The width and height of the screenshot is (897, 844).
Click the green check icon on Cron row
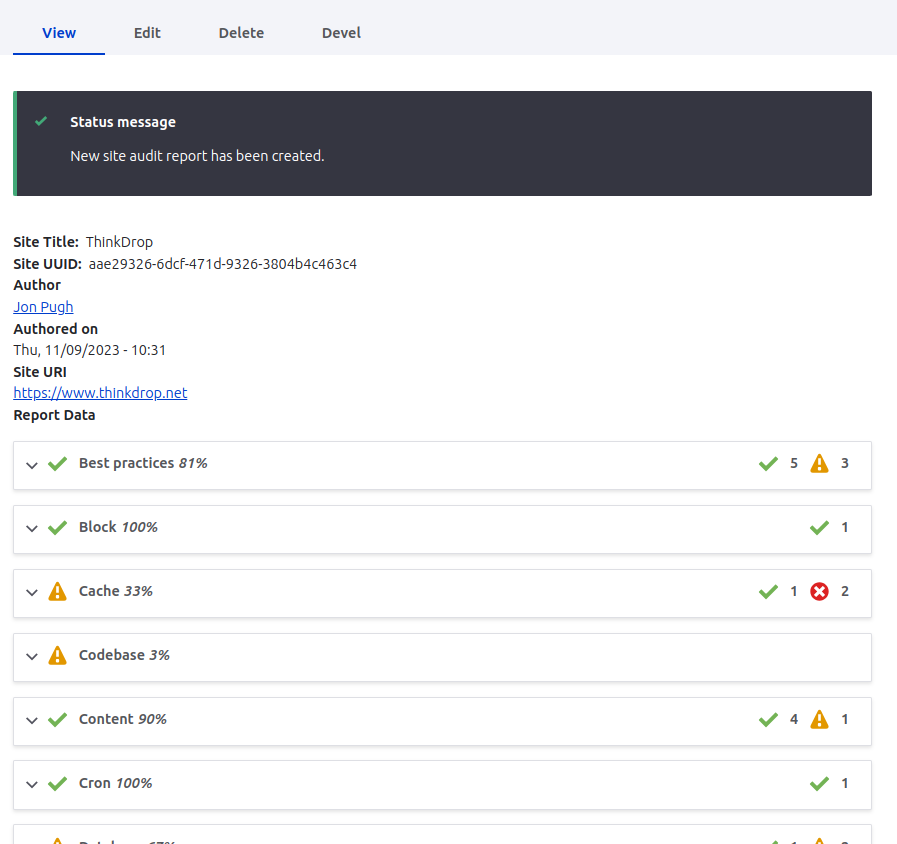pyautogui.click(x=819, y=783)
